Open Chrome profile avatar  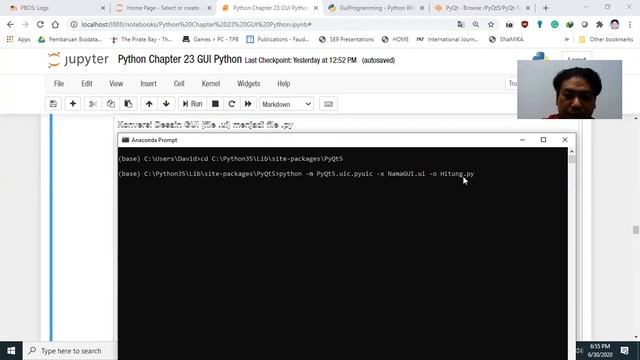click(x=615, y=24)
